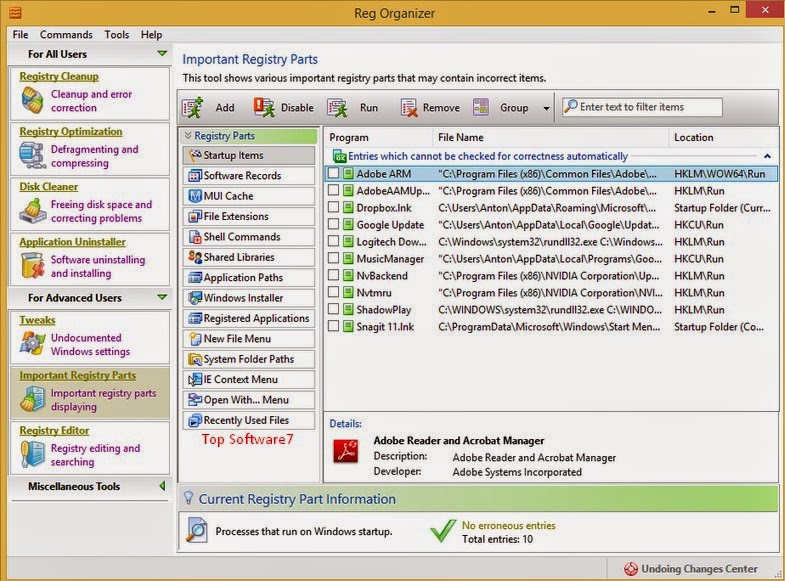Click the Disk Cleaner icon
Image resolution: width=785 pixels, height=581 pixels.
point(33,211)
